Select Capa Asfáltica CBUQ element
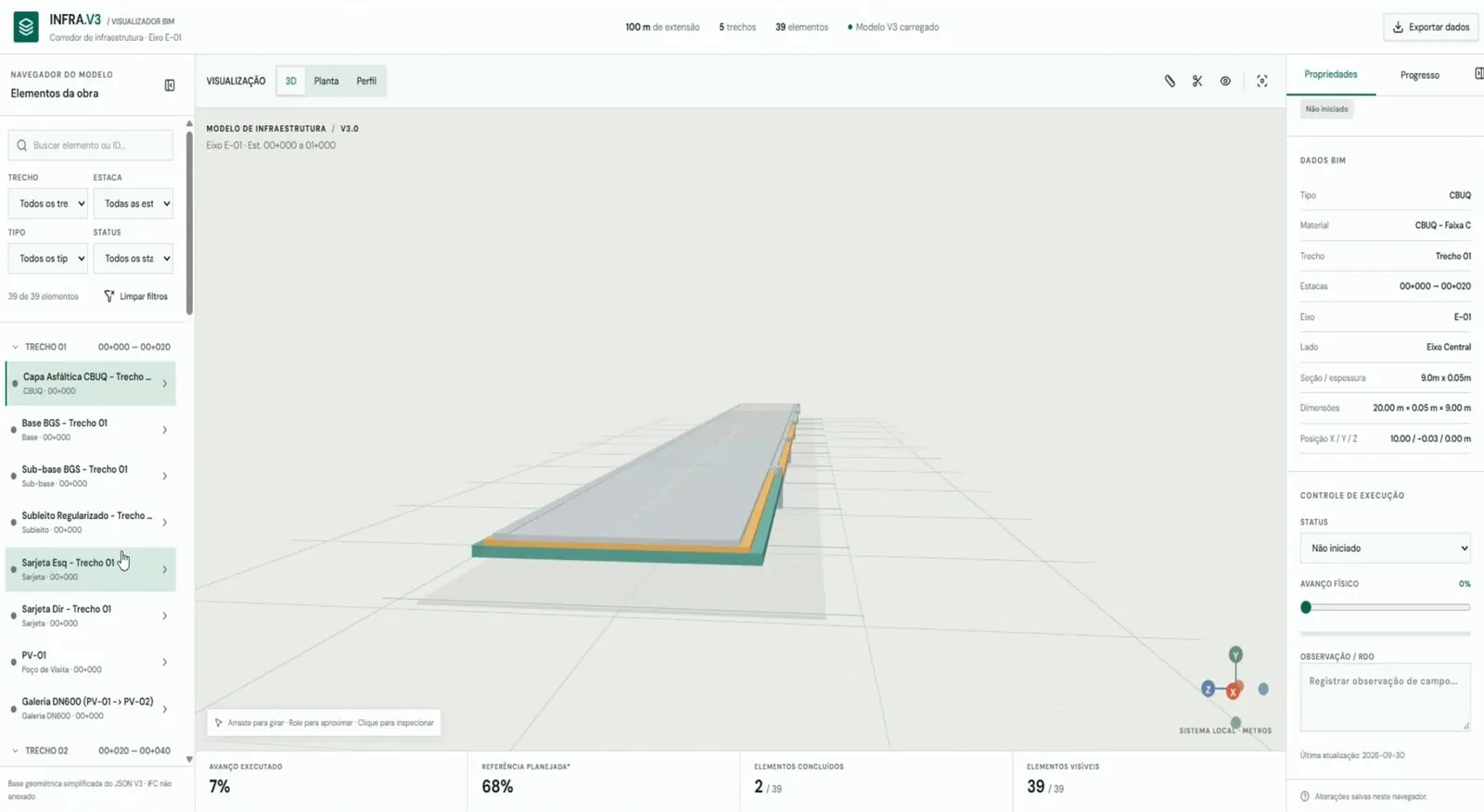This screenshot has height=812, width=1484. click(90, 384)
